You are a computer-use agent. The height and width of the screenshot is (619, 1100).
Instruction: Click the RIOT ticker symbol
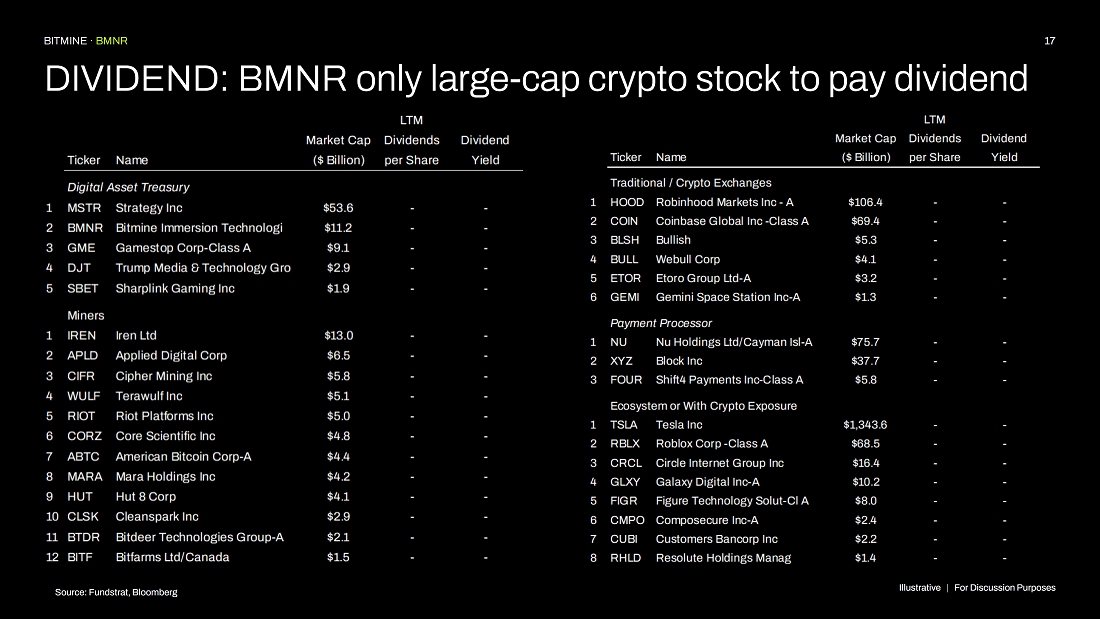[81, 416]
